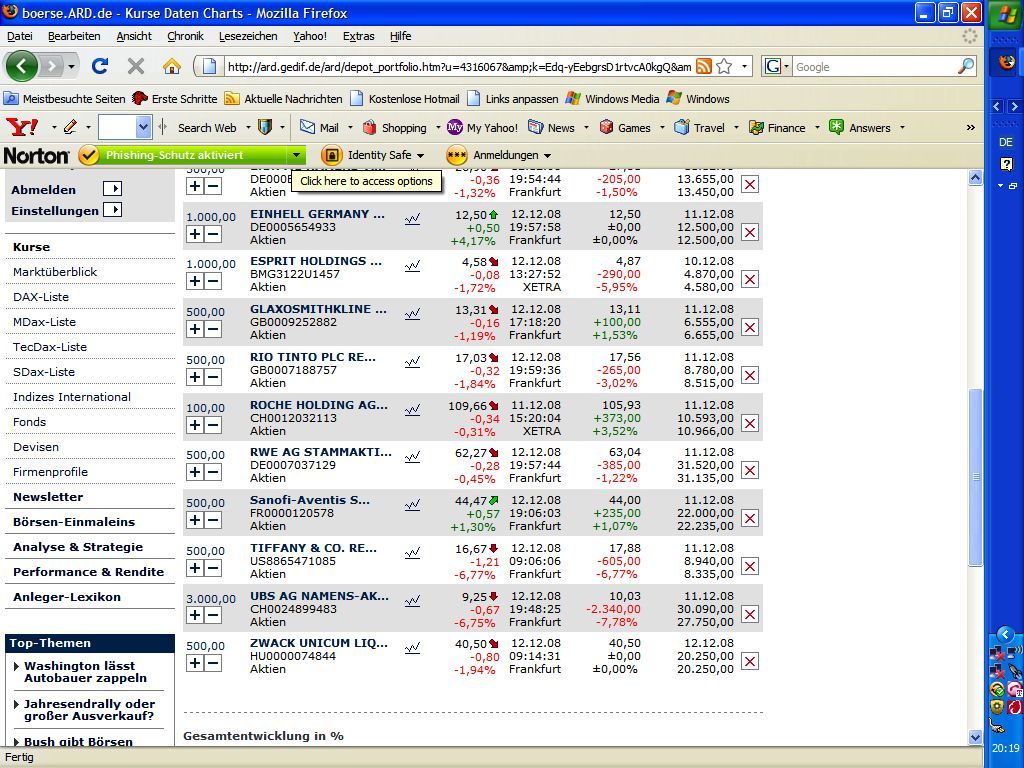Open Yahoo Finance toolbar button

[777, 127]
